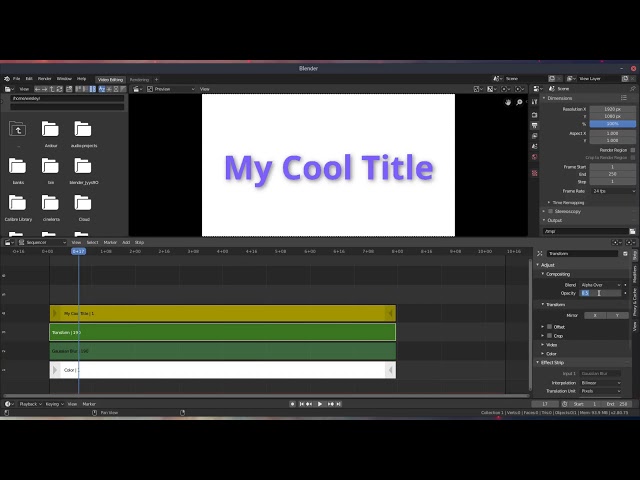Click the Opacity value field
Image resolution: width=640 pixels, height=480 pixels.
(601, 293)
